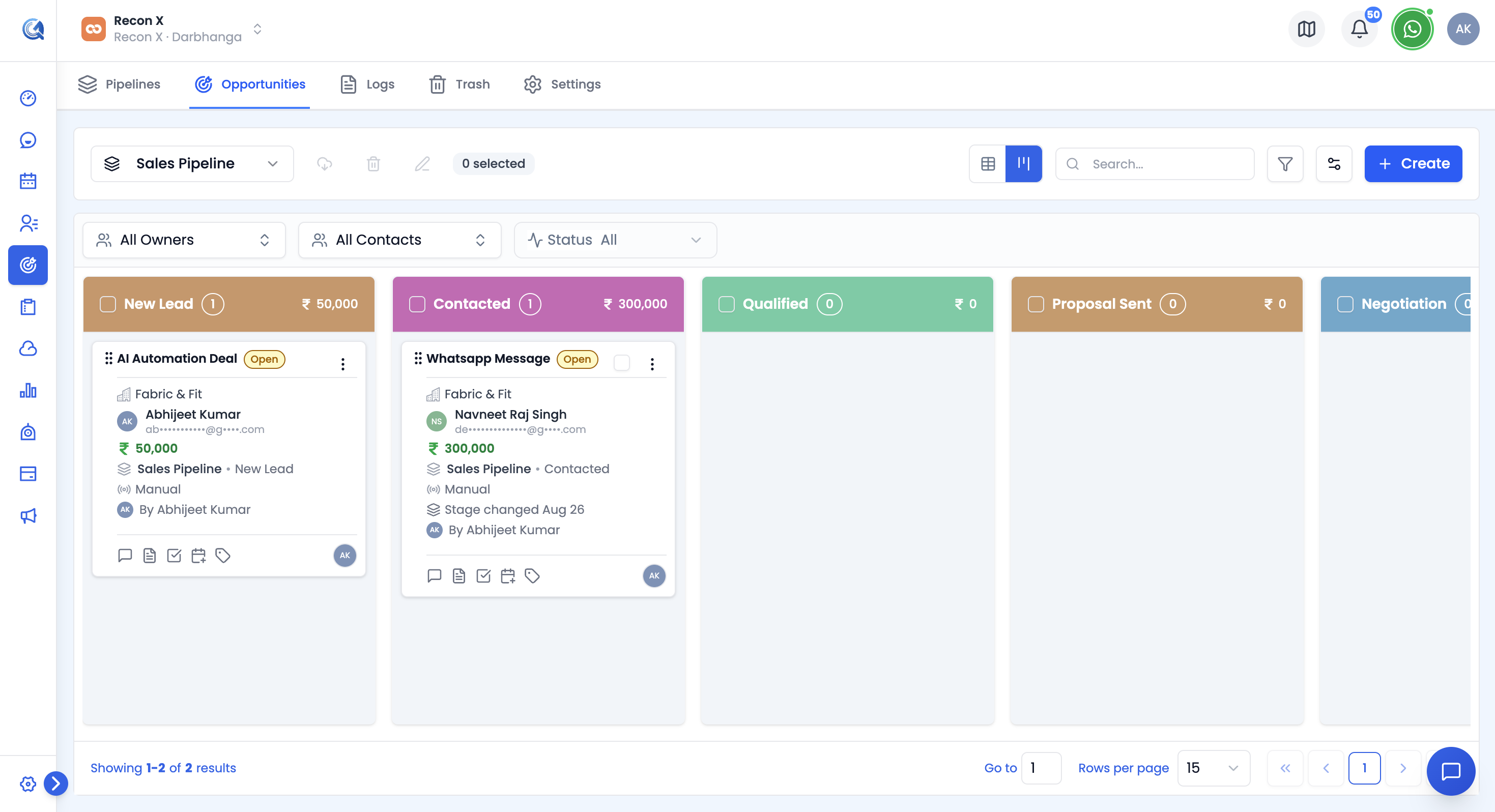Switch to the Logs tab
The image size is (1495, 812).
click(367, 84)
